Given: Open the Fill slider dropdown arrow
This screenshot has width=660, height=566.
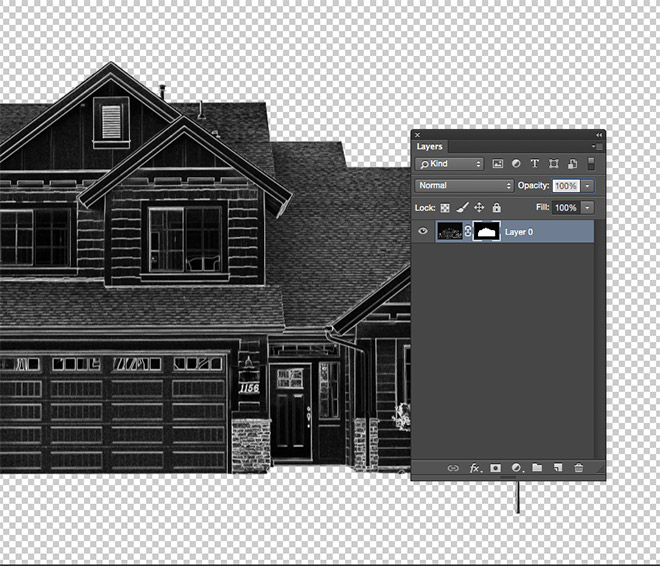Looking at the screenshot, I should pyautogui.click(x=587, y=207).
